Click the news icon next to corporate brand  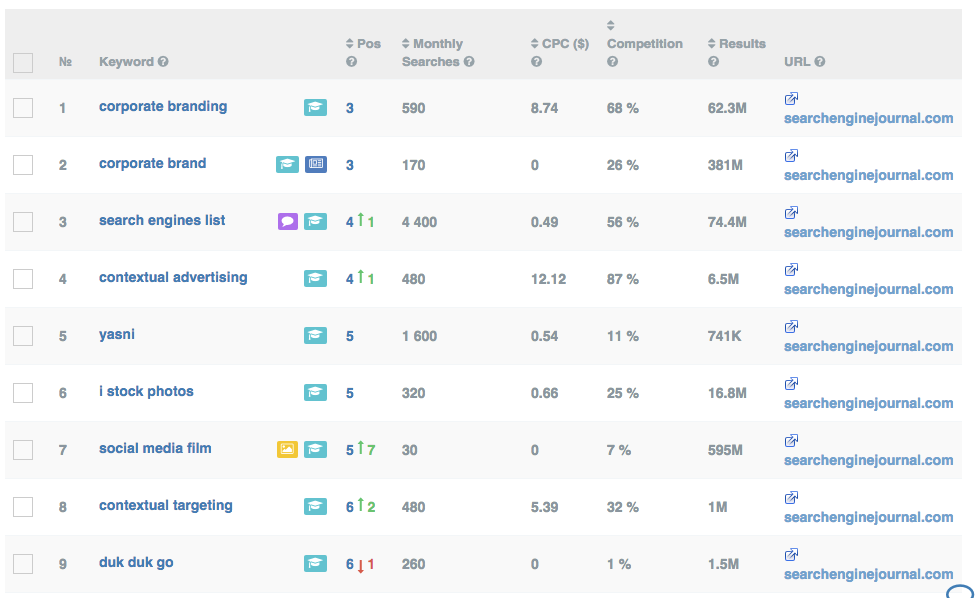pos(315,164)
